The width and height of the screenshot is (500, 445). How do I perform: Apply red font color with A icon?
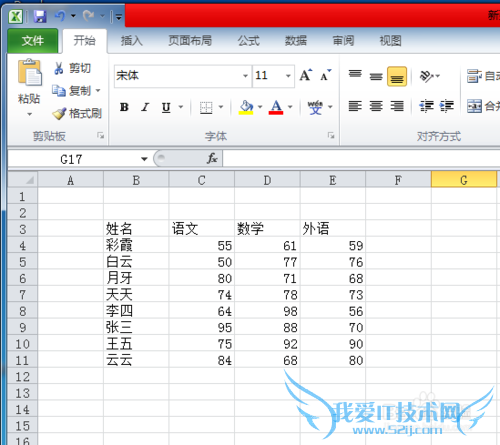click(x=276, y=107)
